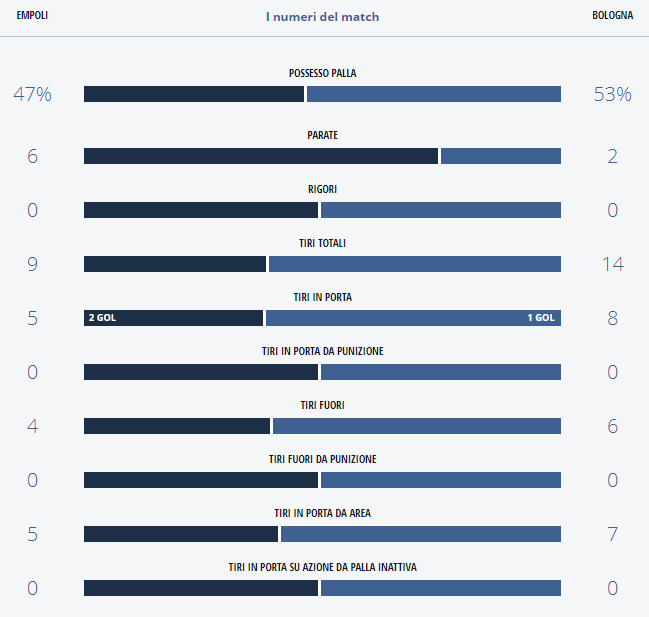Screen dimensions: 649x617
Task: Click the PARATE stat label
Action: coord(322,135)
